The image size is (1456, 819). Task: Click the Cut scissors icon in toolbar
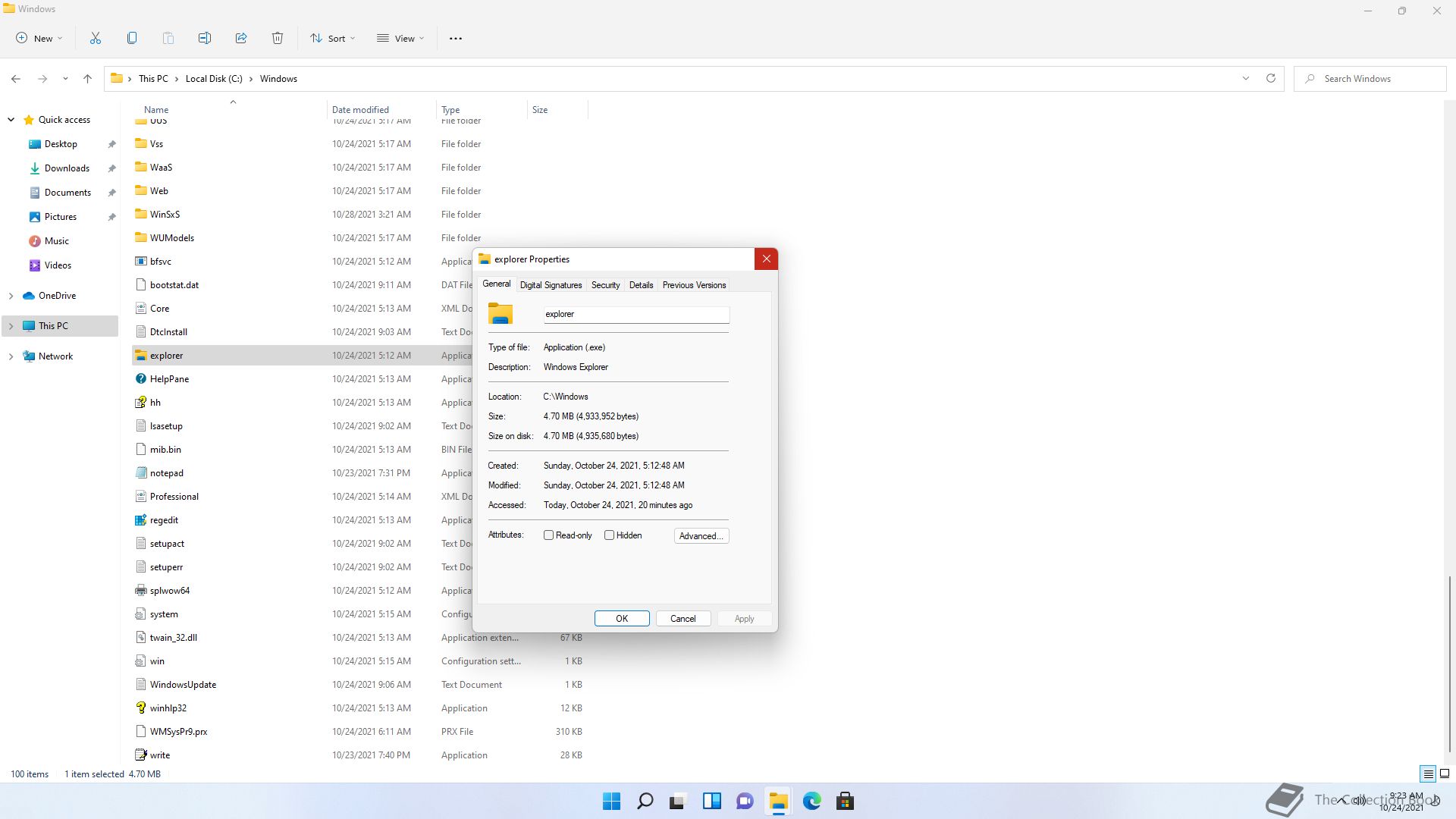coord(96,38)
